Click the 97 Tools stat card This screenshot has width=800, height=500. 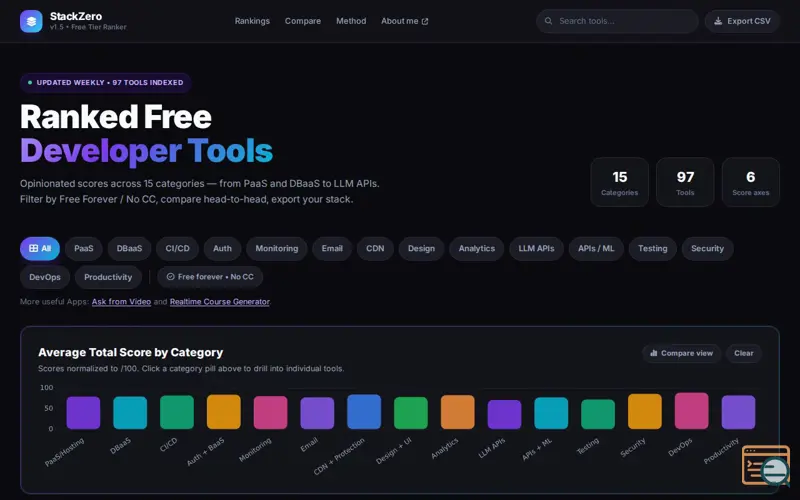[x=685, y=182]
